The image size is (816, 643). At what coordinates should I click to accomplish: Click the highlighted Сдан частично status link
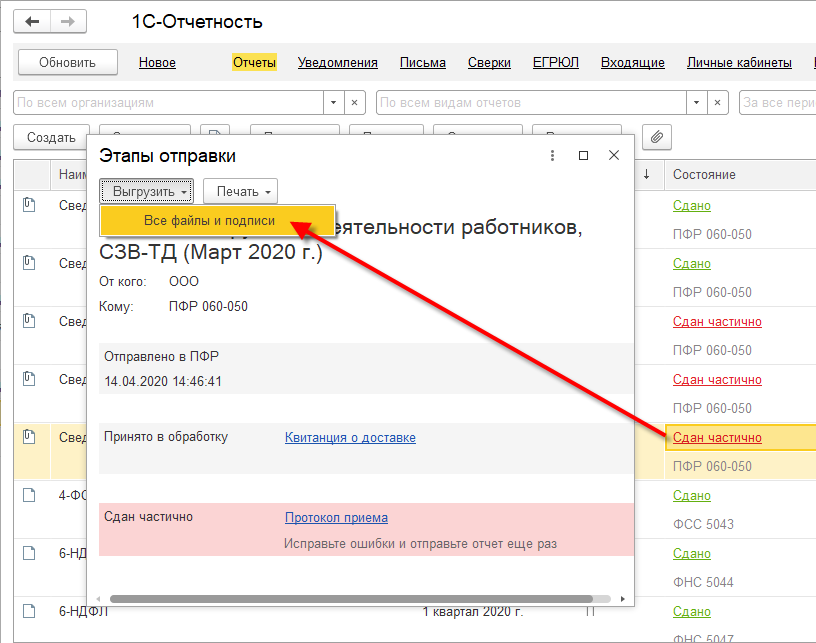[x=717, y=438]
